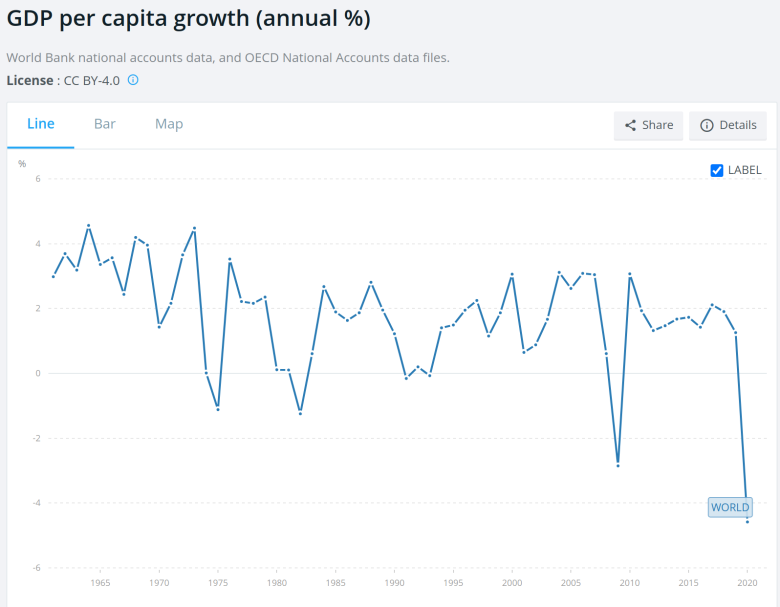Click the 1973 peak data point
The height and width of the screenshot is (607, 780).
click(x=195, y=228)
